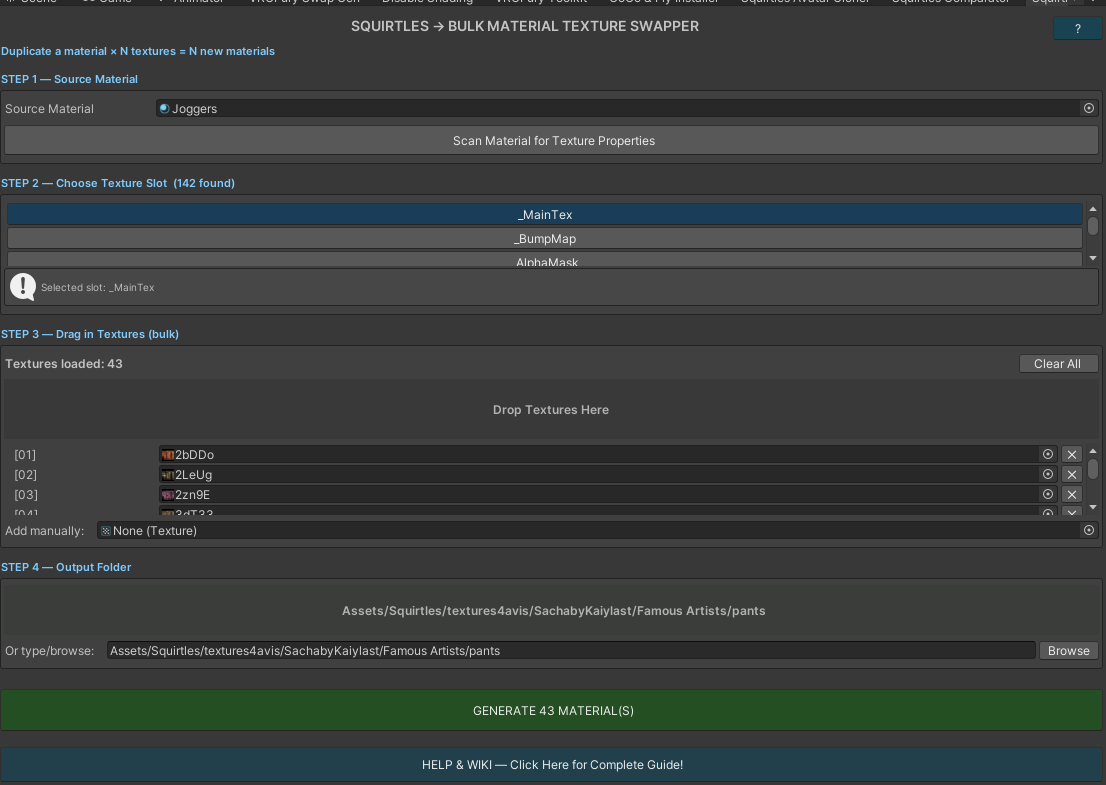Screen dimensions: 1106x785
Task: Click 'STEP 4 — Output Folder' heading
Action: pyautogui.click(x=66, y=567)
